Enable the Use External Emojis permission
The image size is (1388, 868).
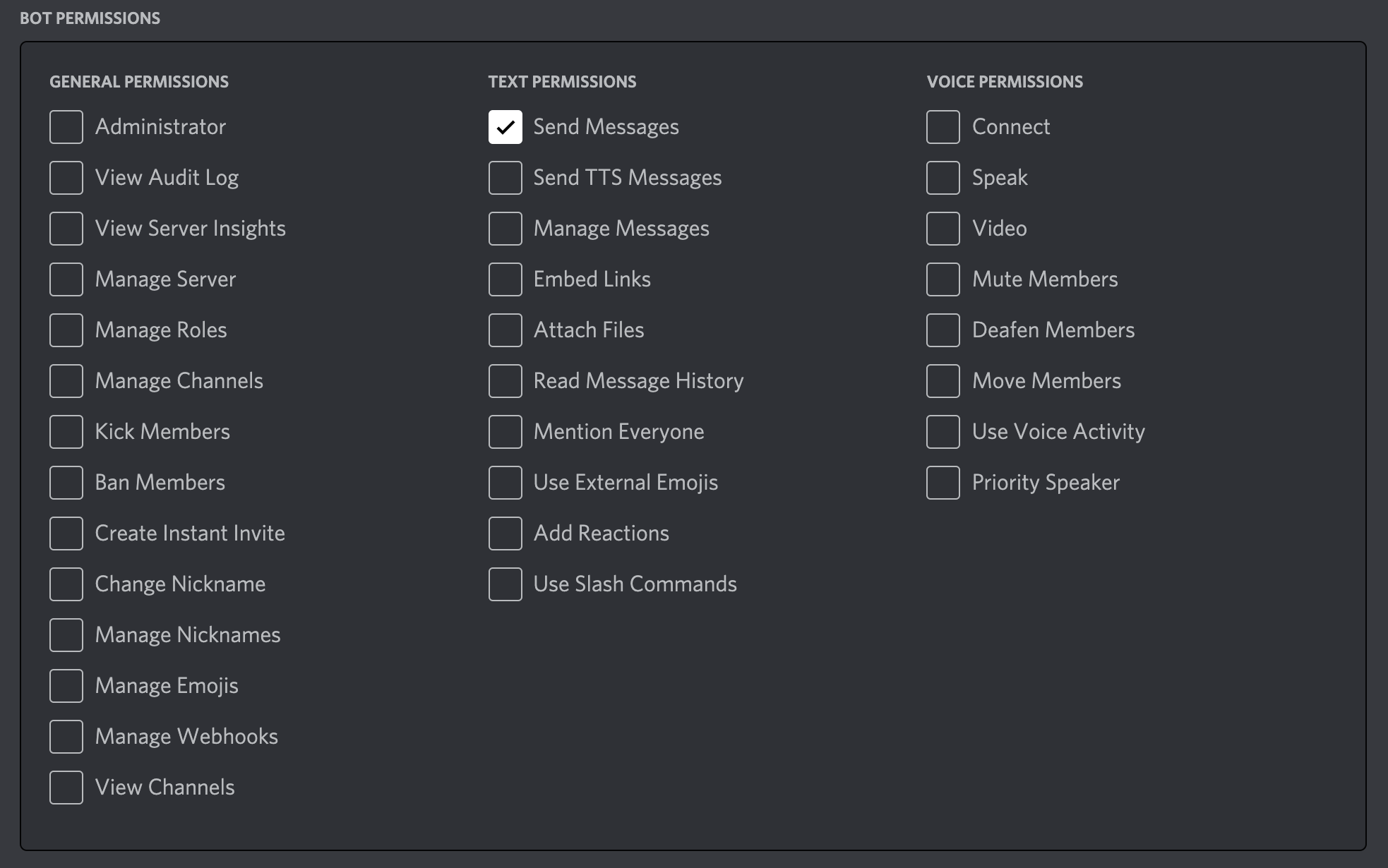504,482
